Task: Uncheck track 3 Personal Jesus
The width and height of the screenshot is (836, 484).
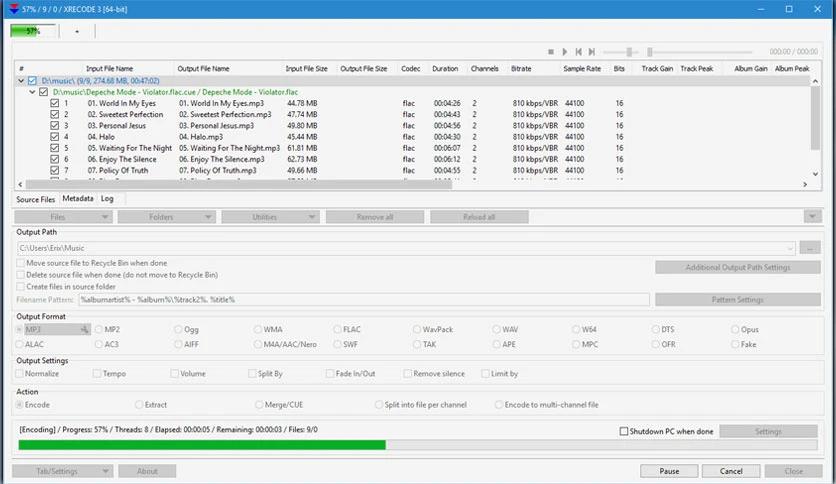Action: coord(54,126)
